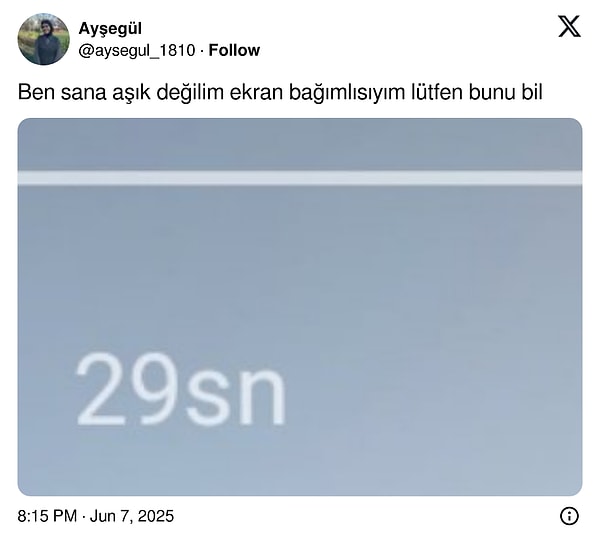Viewport: 600px width, 546px height.
Task: Click the word 'lütfen' in tweet
Action: pyautogui.click(x=437, y=92)
